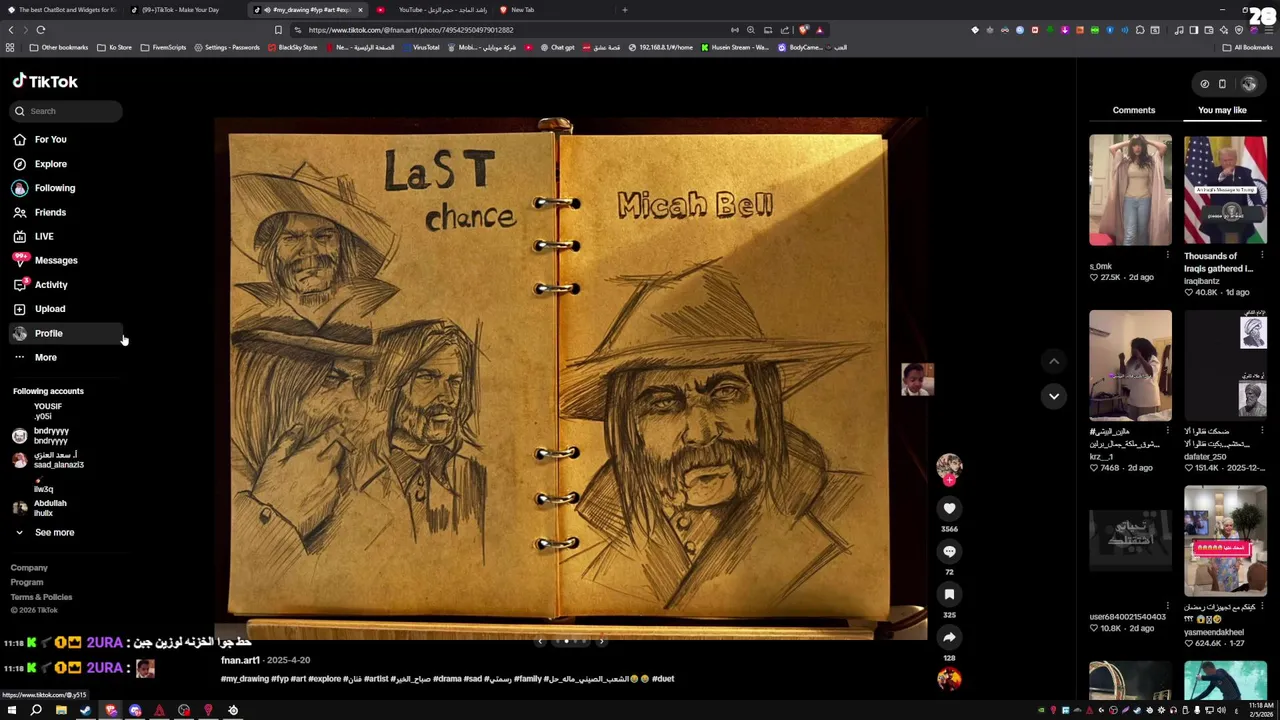1280x720 pixels.
Task: Click the fnan.art1 author name
Action: point(240,660)
